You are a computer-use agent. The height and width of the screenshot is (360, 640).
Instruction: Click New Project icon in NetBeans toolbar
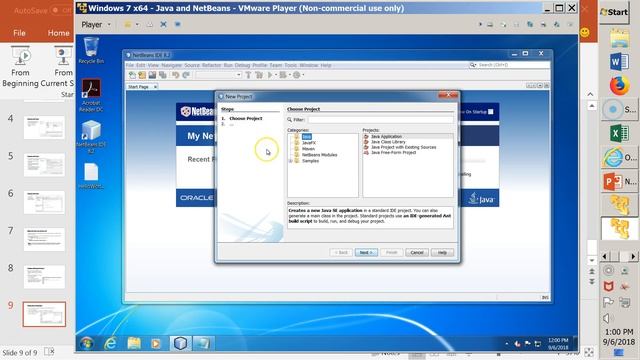point(142,75)
